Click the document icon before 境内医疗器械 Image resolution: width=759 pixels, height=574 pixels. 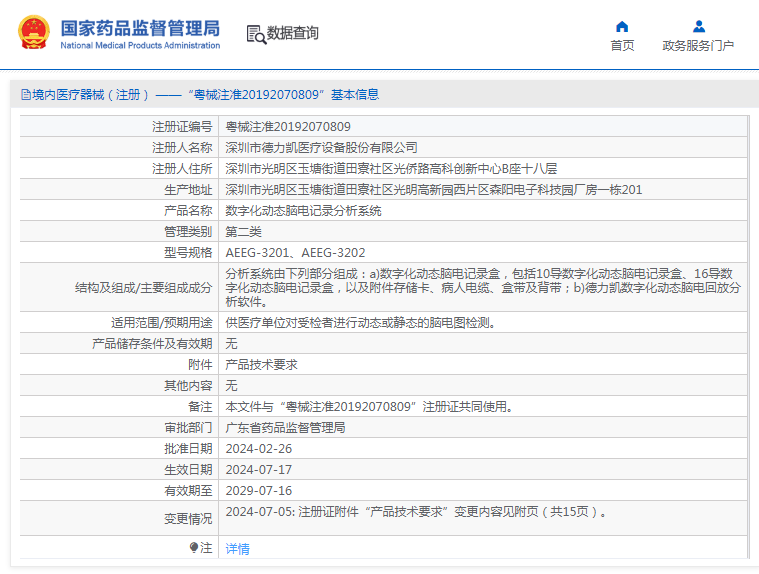click(x=26, y=94)
